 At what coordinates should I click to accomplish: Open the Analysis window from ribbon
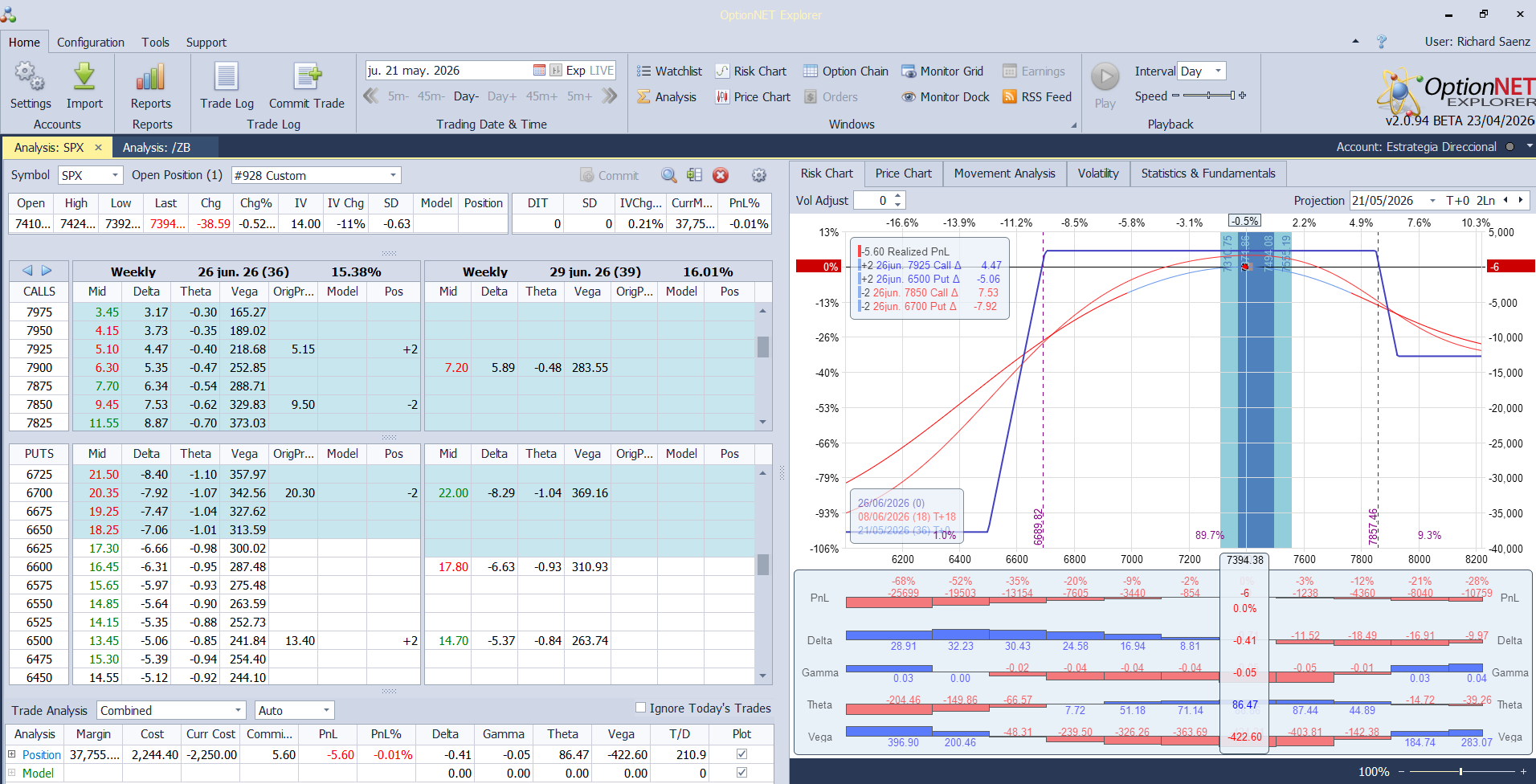point(667,96)
